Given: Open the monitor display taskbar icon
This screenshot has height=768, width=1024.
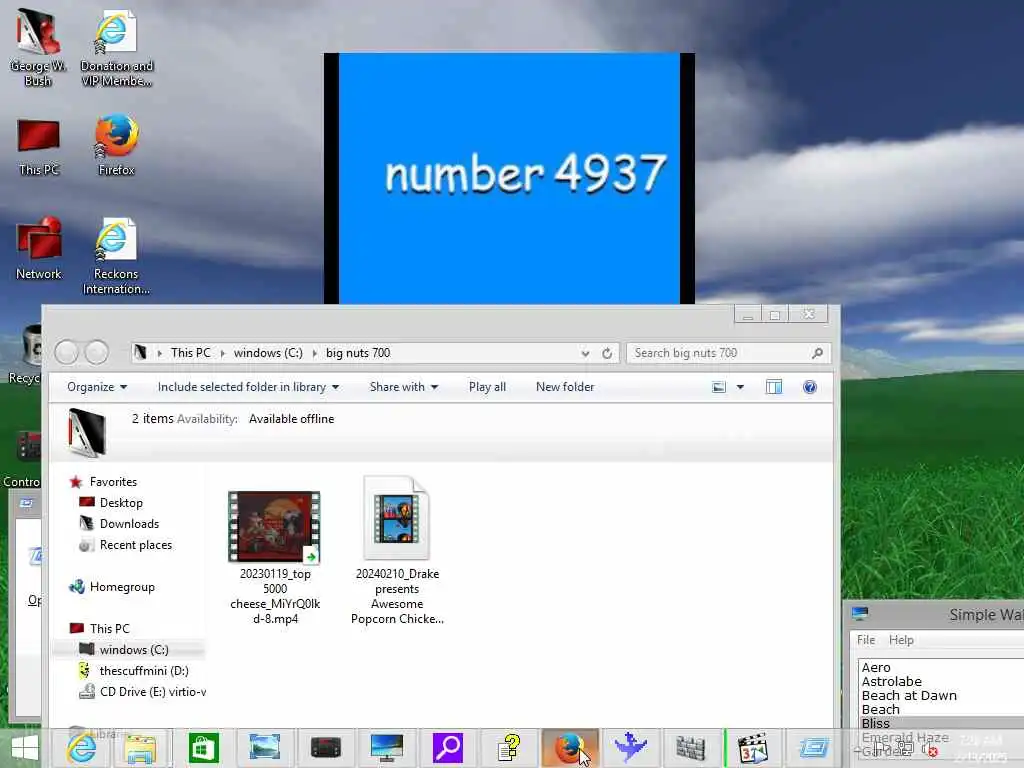Looking at the screenshot, I should [387, 748].
